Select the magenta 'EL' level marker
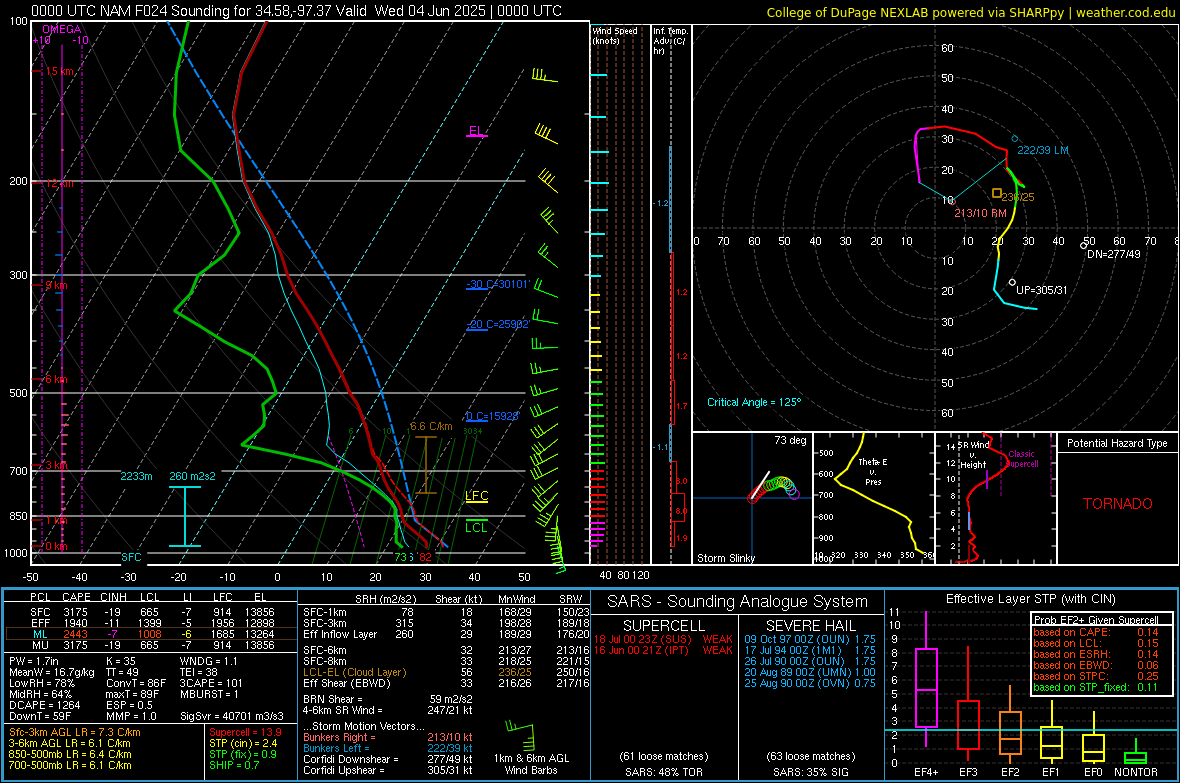 [475, 131]
